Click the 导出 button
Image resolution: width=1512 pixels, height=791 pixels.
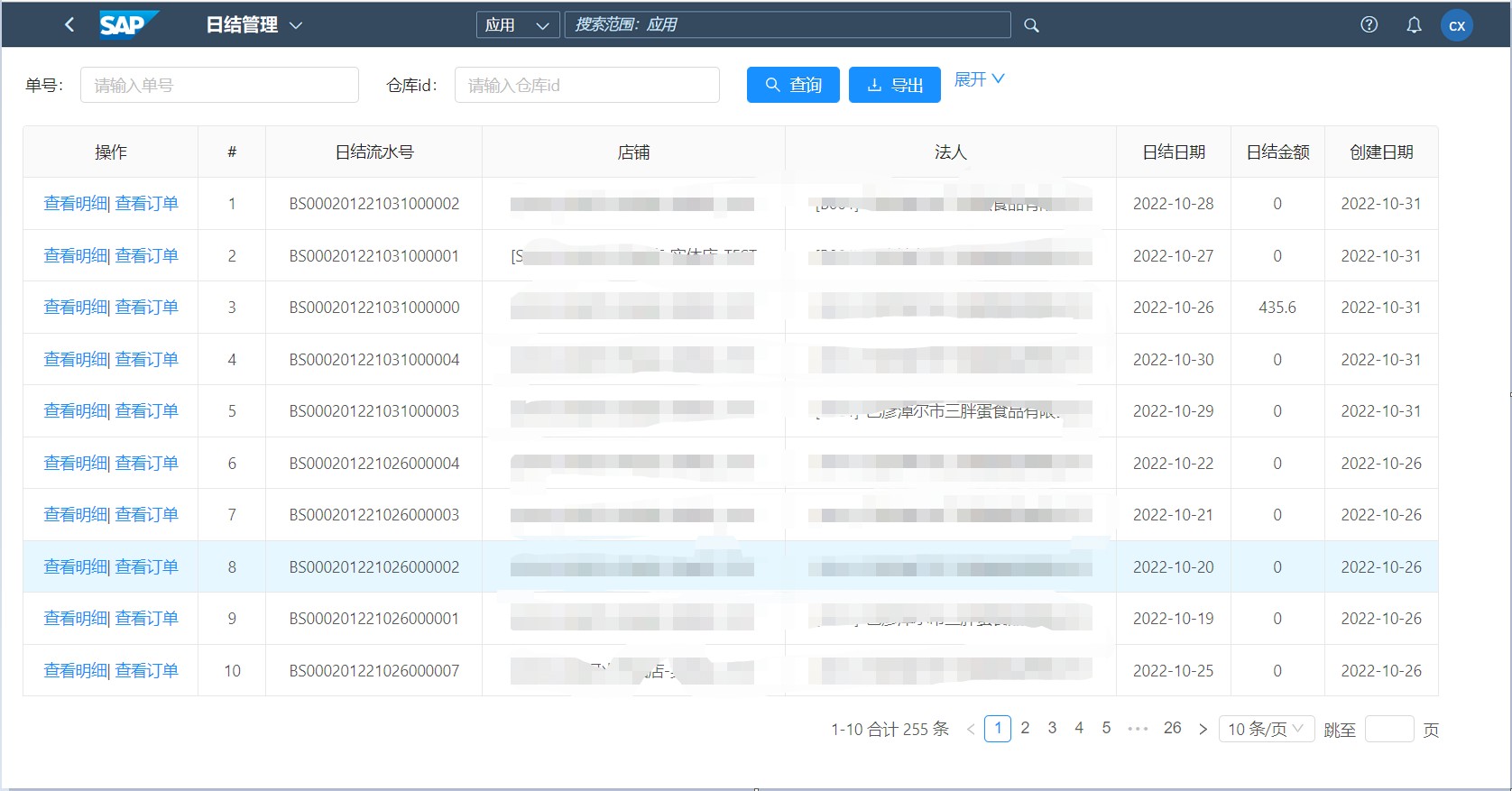tap(895, 85)
